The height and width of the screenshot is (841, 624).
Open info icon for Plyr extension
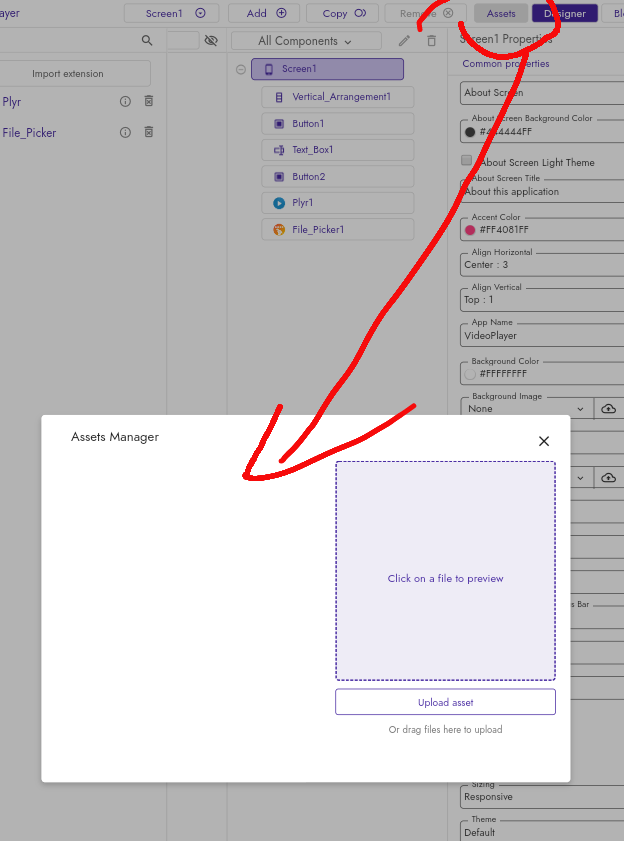125,102
